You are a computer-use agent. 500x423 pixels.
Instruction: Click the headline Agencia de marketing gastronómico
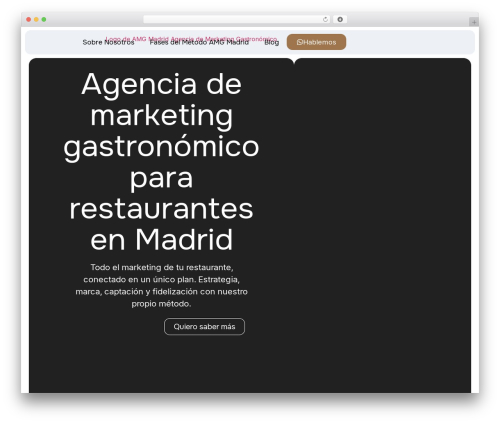(x=161, y=162)
